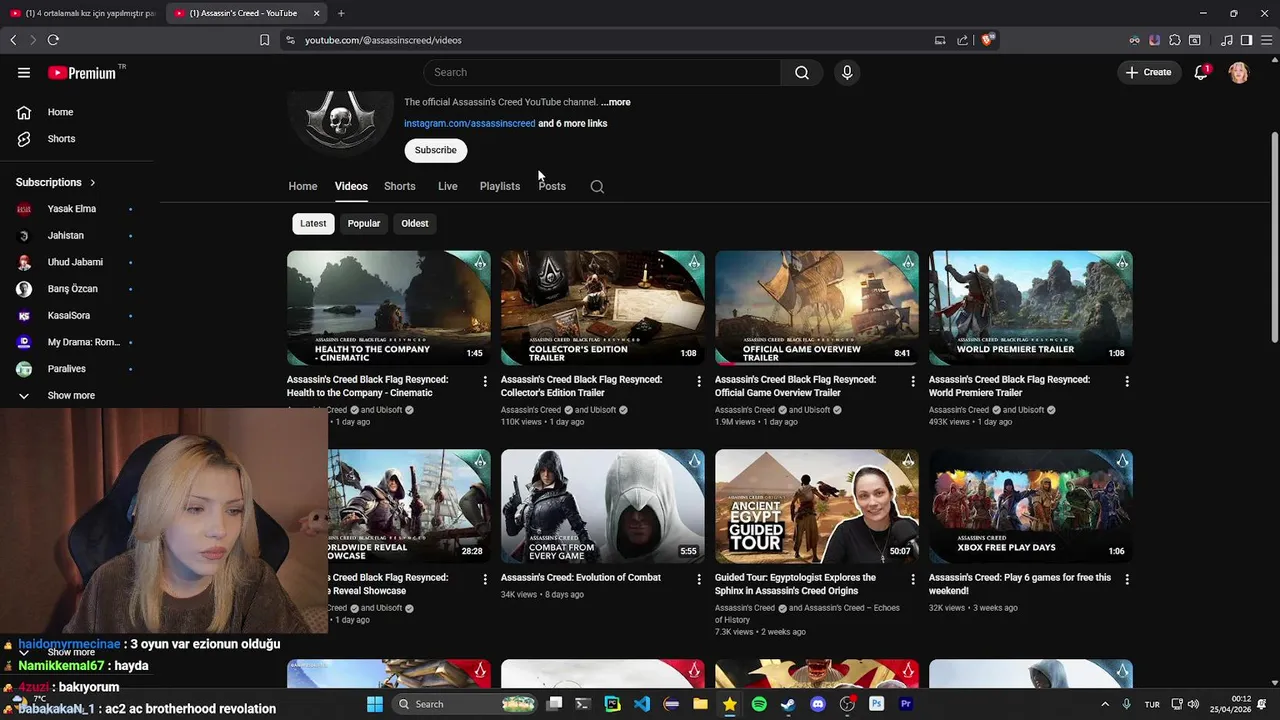Open options for Play 6 games video

1127,579
